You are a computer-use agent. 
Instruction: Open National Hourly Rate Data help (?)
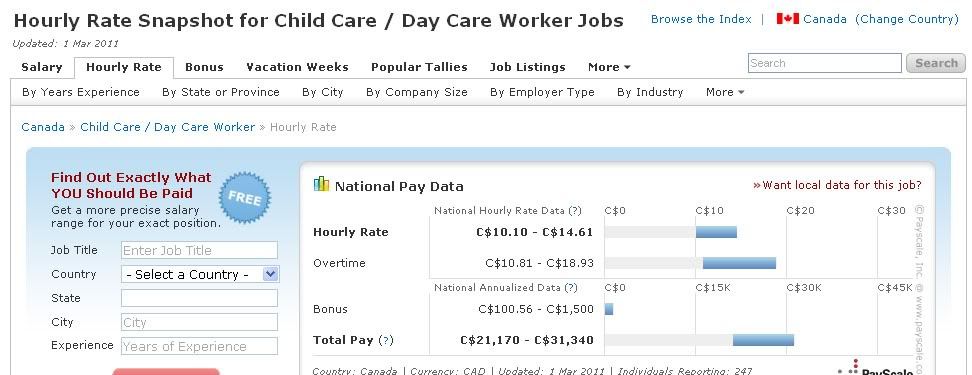[x=575, y=211]
